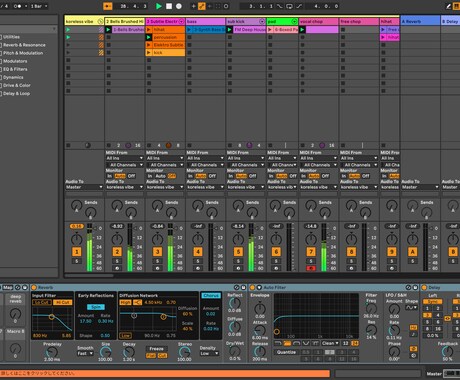The image size is (460, 380).
Task: Click the Auto Filter device activator
Action: (x=252, y=287)
